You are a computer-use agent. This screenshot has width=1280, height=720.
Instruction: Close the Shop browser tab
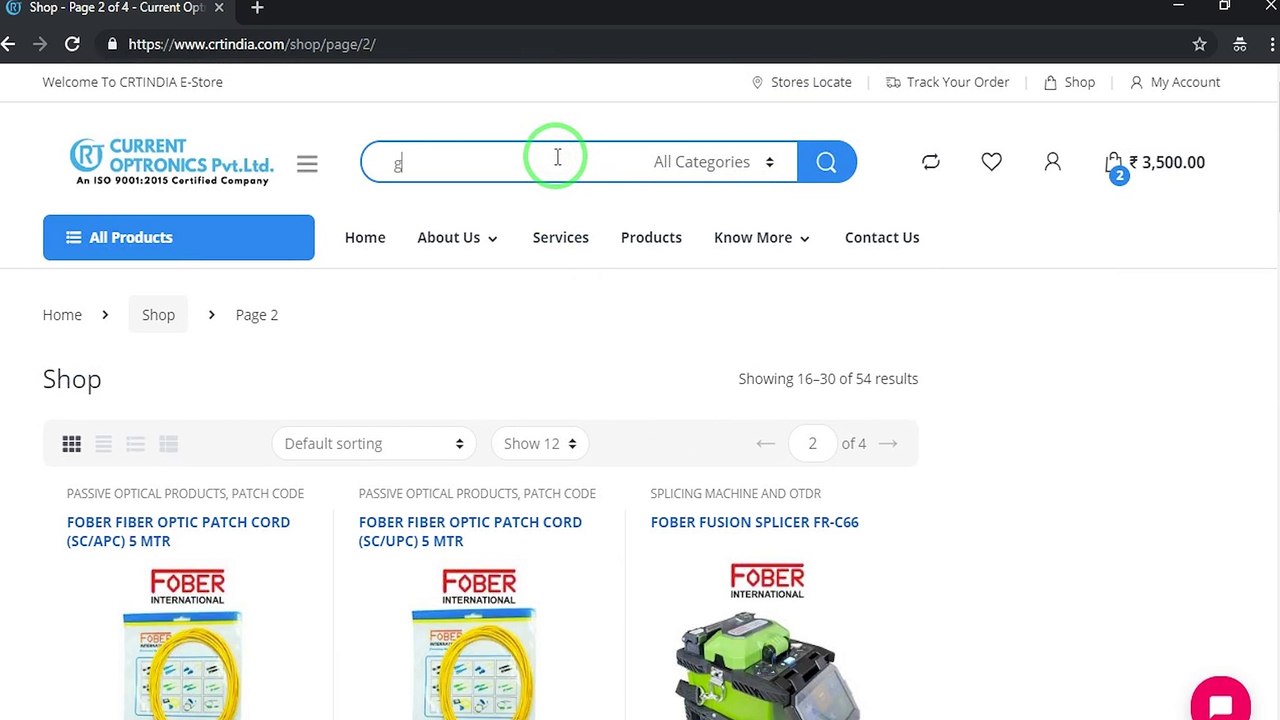(219, 8)
